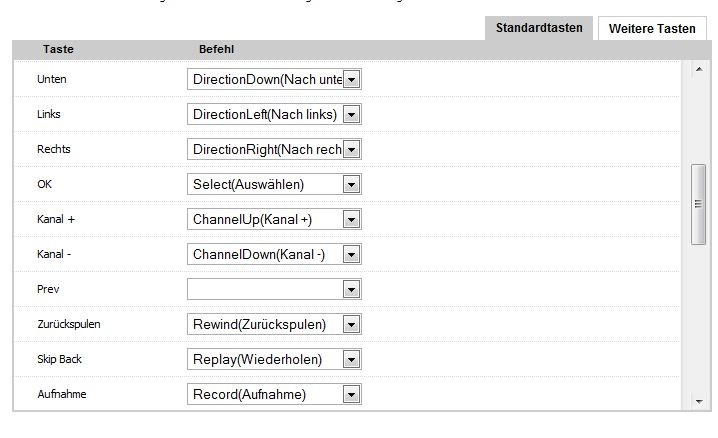
Task: Click the vertical scrollbar thumb
Action: [698, 204]
